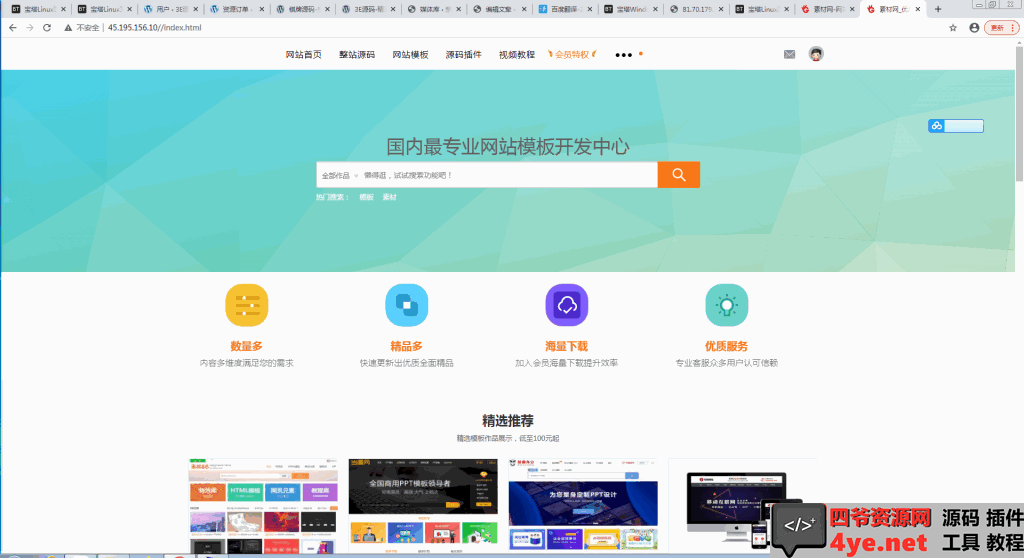Bookmark this page with the star icon

click(x=953, y=28)
